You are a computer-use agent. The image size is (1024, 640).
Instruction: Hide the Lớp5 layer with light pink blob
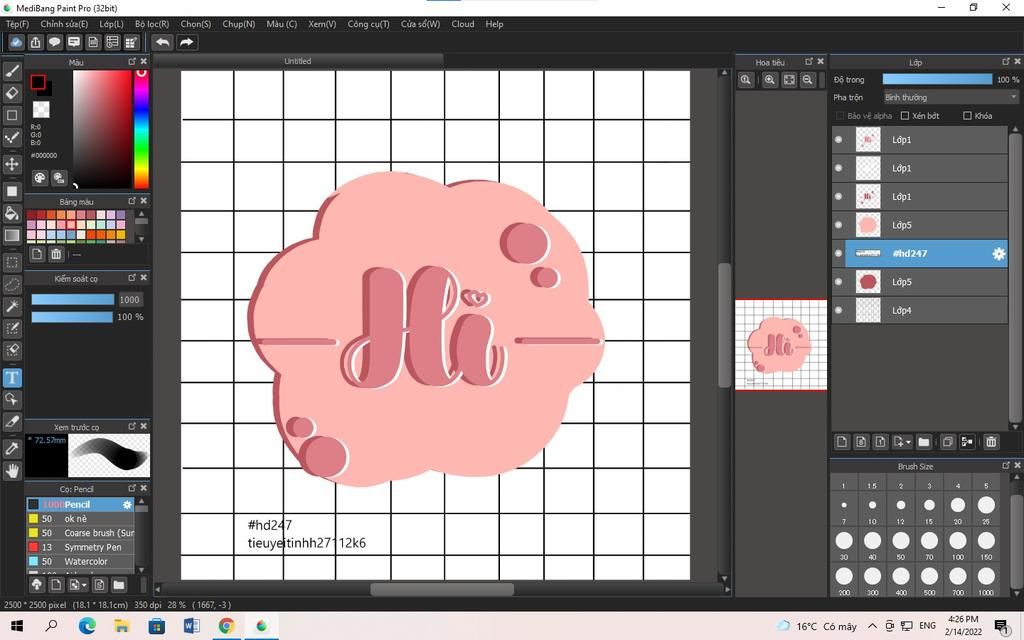point(839,225)
